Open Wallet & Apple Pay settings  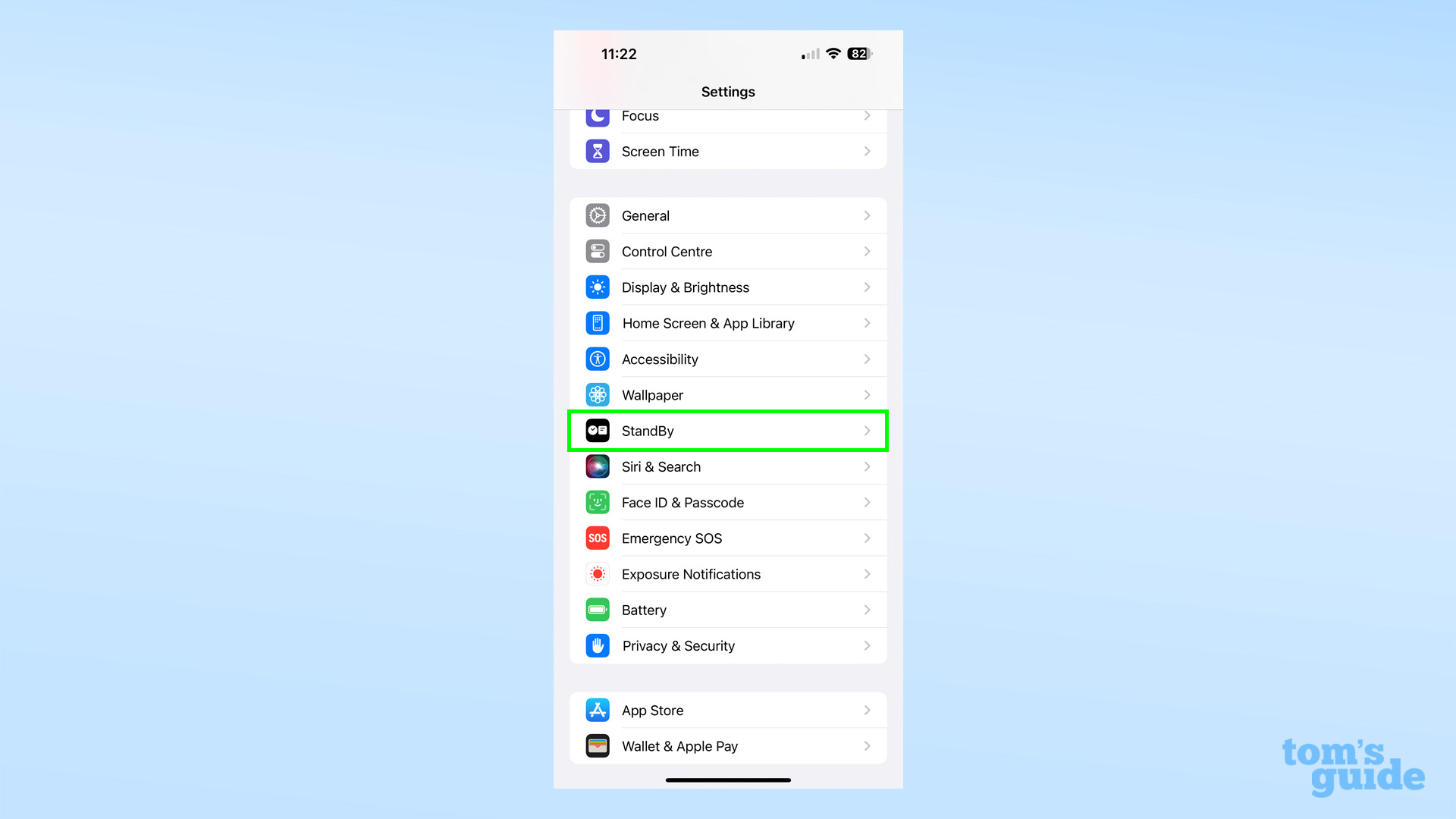(728, 745)
